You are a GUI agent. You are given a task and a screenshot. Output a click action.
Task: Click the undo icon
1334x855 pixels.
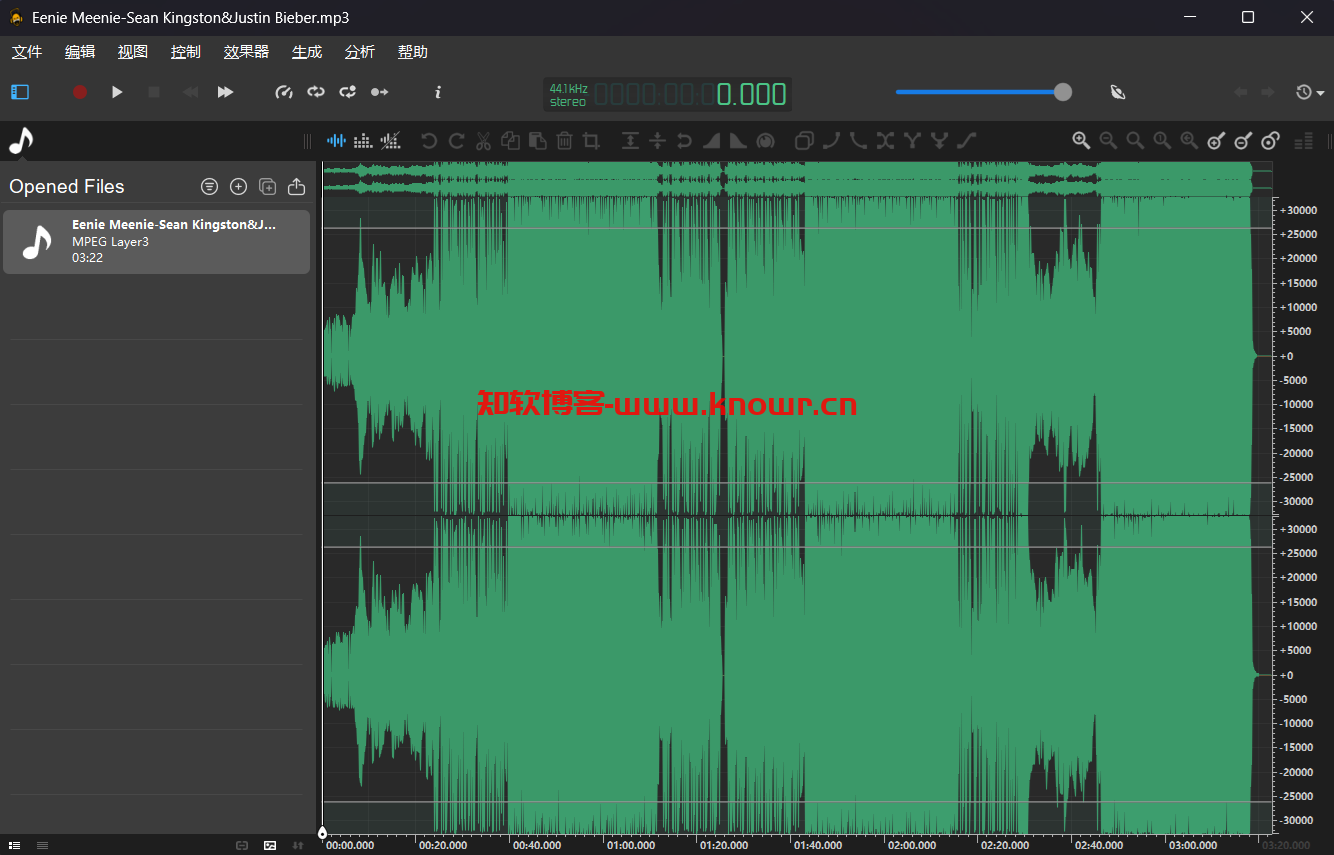pyautogui.click(x=429, y=141)
